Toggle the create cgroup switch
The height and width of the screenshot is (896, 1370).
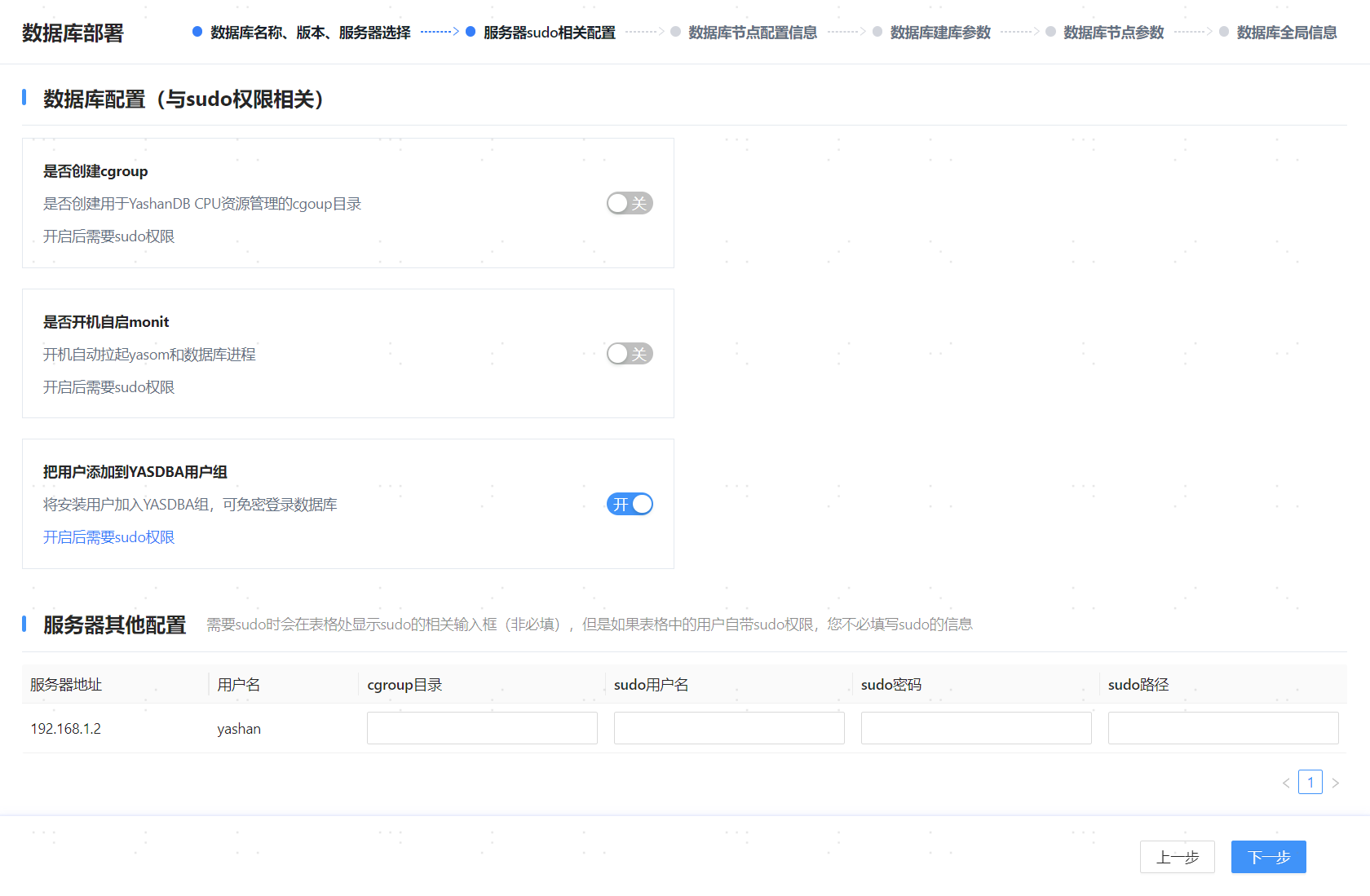pyautogui.click(x=629, y=203)
